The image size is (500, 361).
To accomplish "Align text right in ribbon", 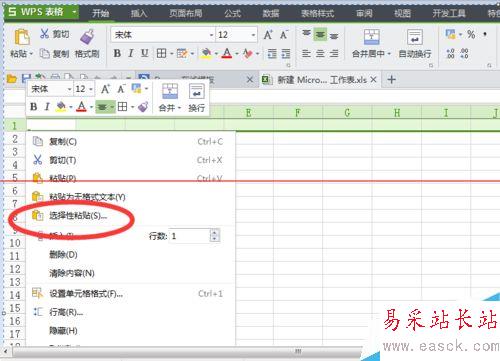I will 334,53.
